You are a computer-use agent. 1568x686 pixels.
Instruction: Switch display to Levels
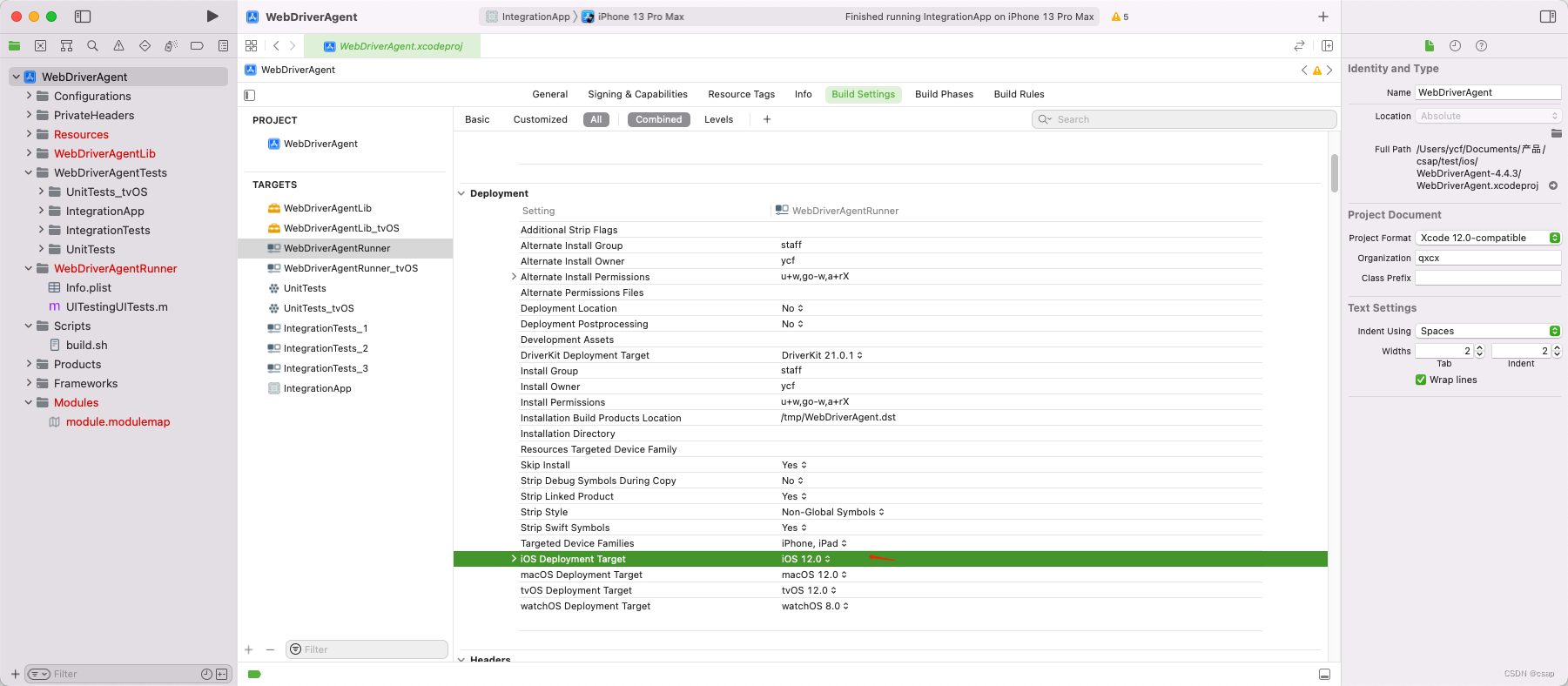pyautogui.click(x=718, y=119)
